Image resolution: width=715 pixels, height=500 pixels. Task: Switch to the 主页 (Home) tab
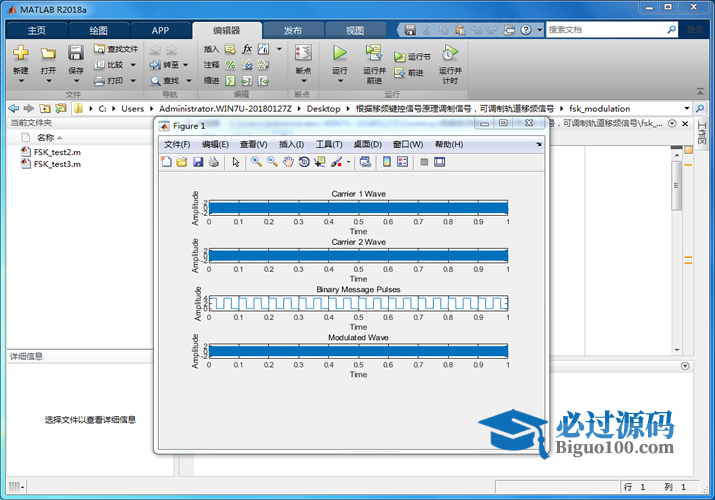36,31
